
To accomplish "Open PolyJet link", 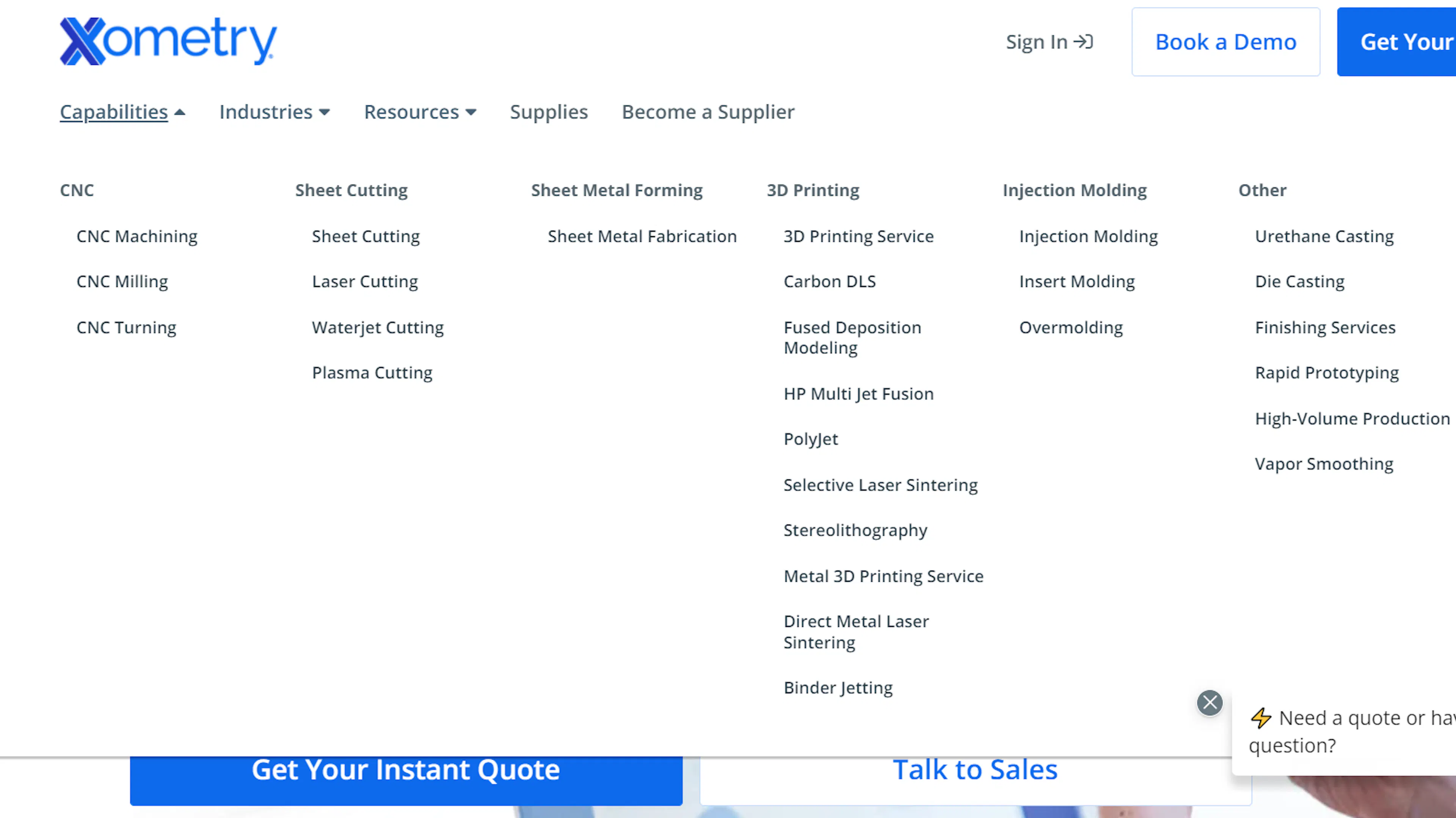I will pos(811,439).
